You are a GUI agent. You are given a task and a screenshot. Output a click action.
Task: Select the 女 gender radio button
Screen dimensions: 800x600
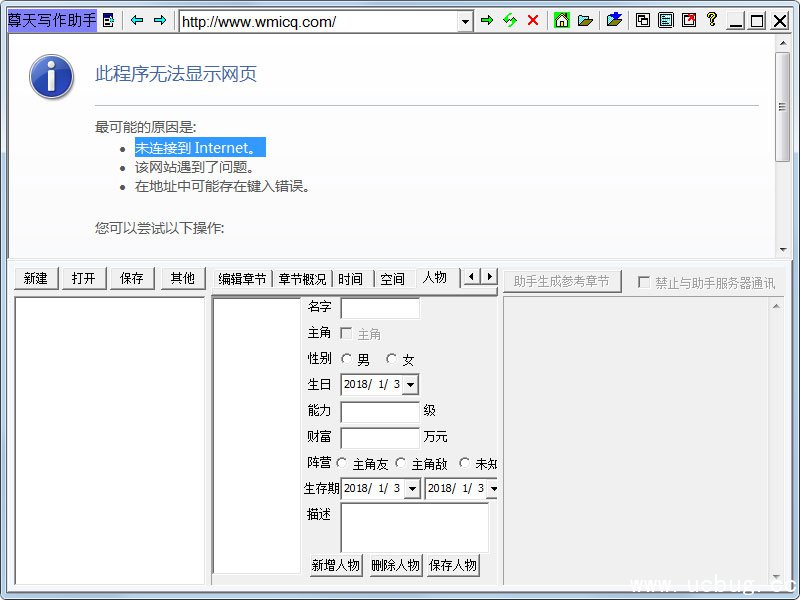point(392,359)
